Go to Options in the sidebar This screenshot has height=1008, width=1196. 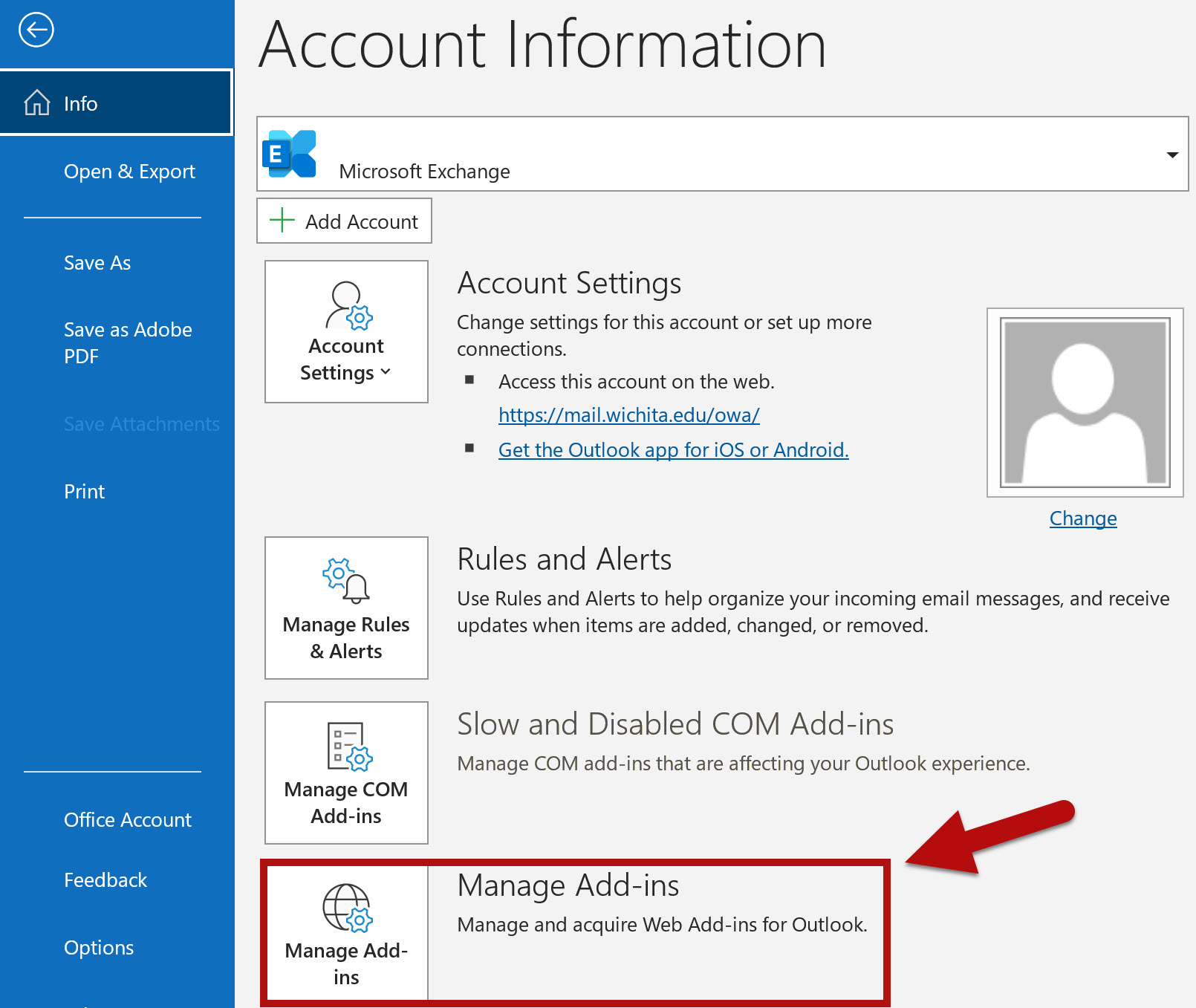[99, 948]
